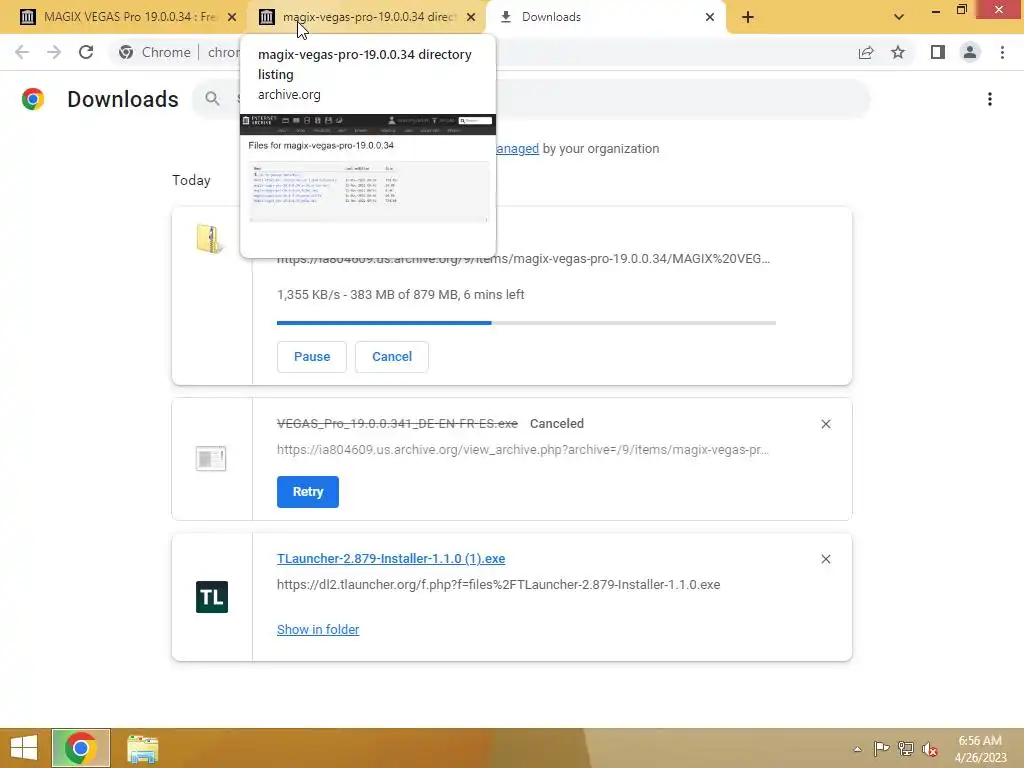Click Chrome icon on the taskbar
The height and width of the screenshot is (768, 1024).
click(x=80, y=748)
